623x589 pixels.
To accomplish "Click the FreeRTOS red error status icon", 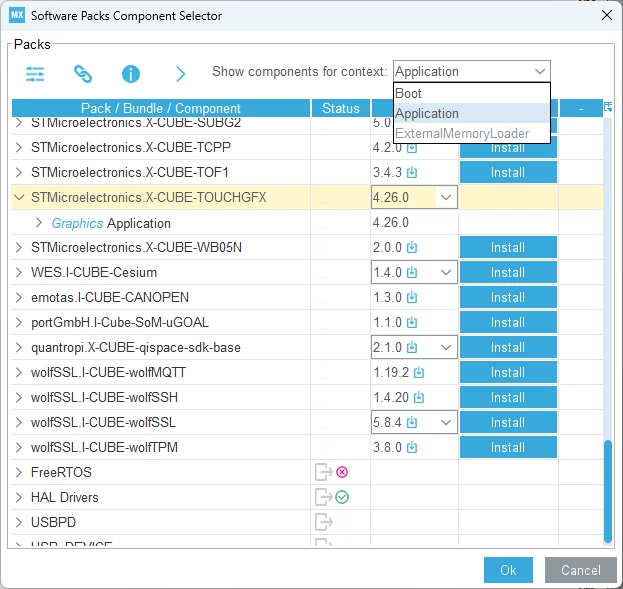I will pyautogui.click(x=342, y=472).
